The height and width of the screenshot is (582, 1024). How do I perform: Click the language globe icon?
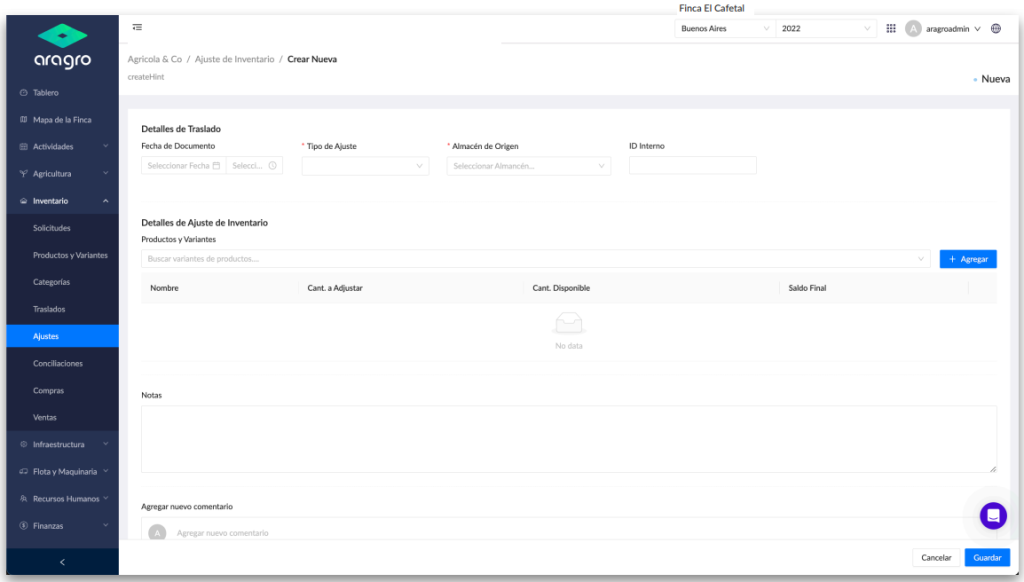tap(996, 29)
